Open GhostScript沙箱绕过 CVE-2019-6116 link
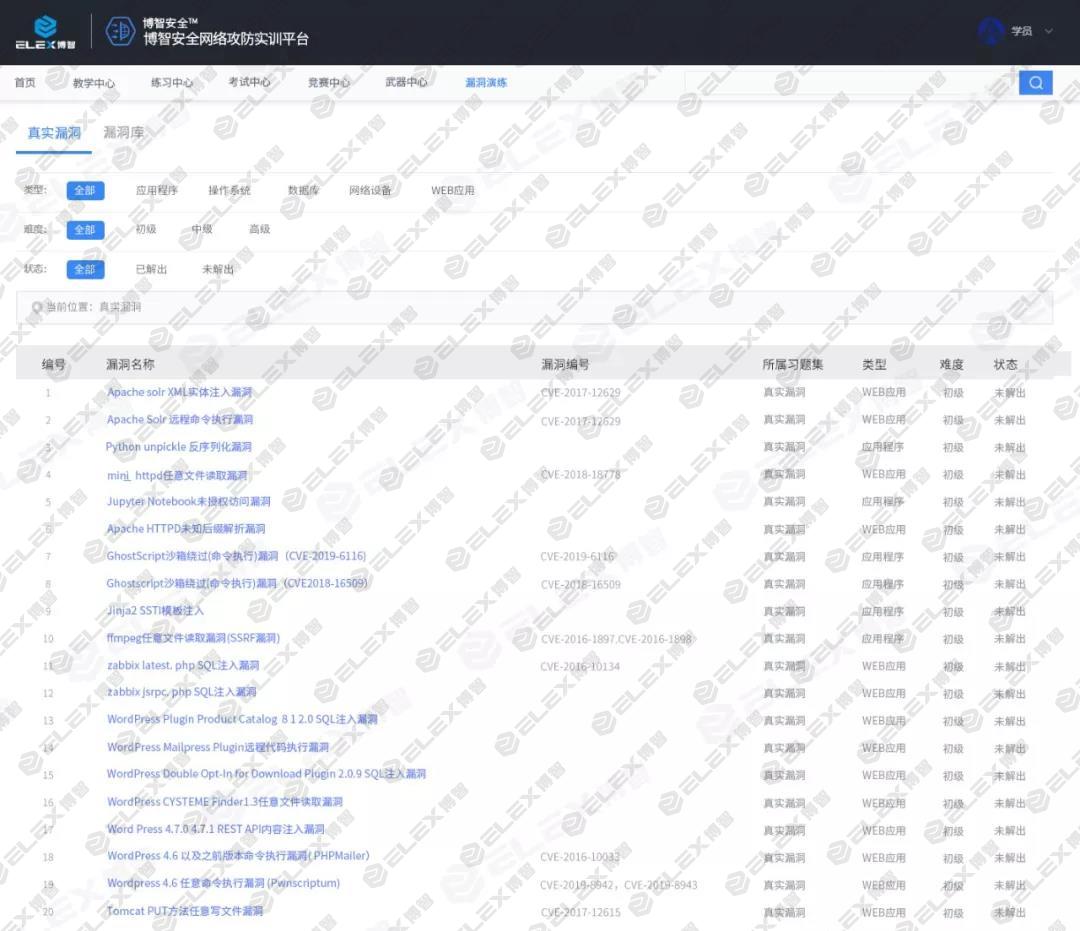Screen dimensions: 1080x931 (236, 556)
